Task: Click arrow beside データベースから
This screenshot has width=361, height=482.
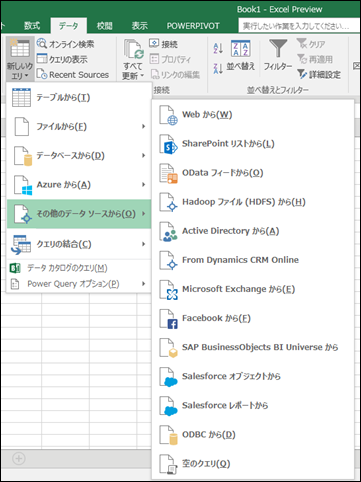Action: click(144, 155)
